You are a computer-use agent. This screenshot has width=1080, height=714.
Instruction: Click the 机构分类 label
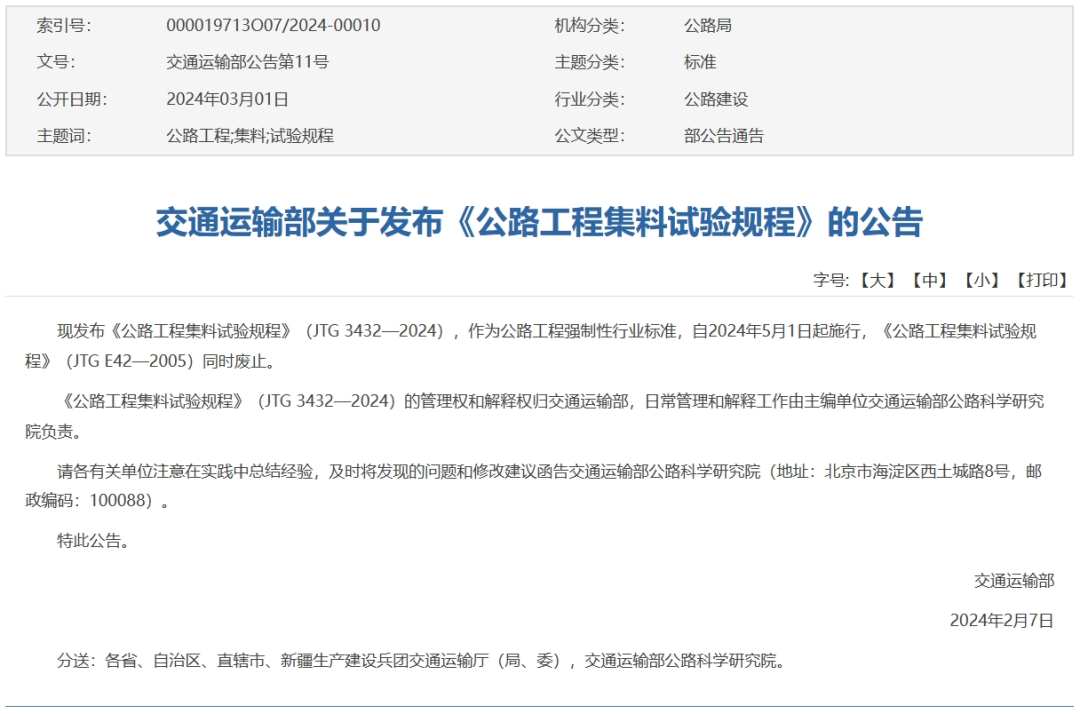(x=590, y=25)
